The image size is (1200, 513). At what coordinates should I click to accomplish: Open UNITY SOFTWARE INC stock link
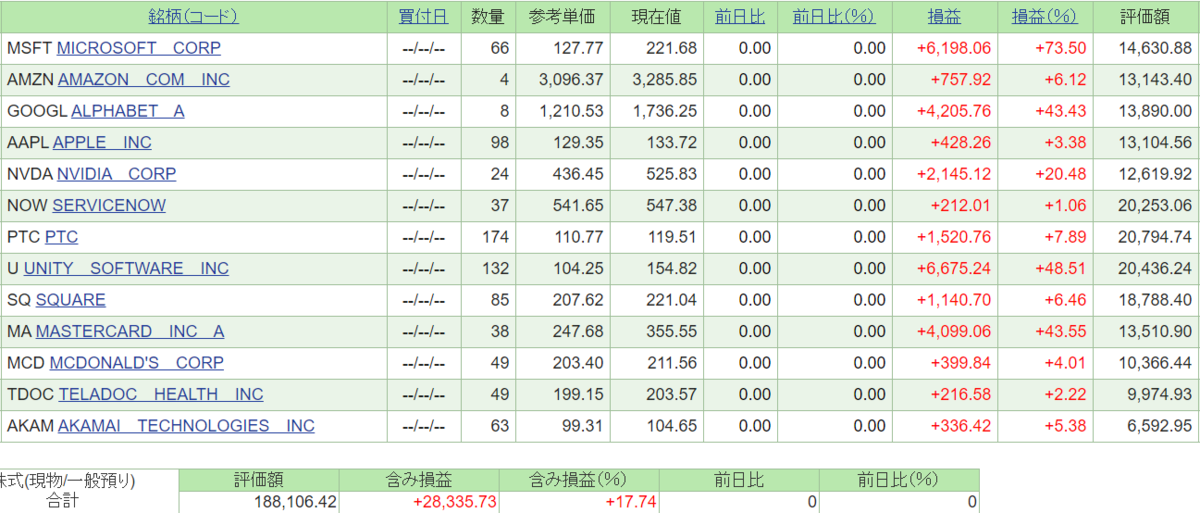[x=126, y=269]
